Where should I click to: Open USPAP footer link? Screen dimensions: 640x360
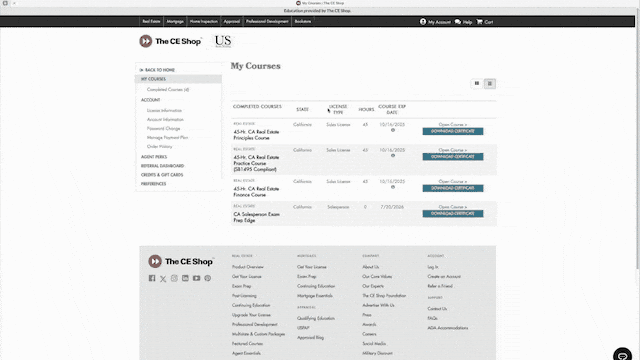(303, 328)
